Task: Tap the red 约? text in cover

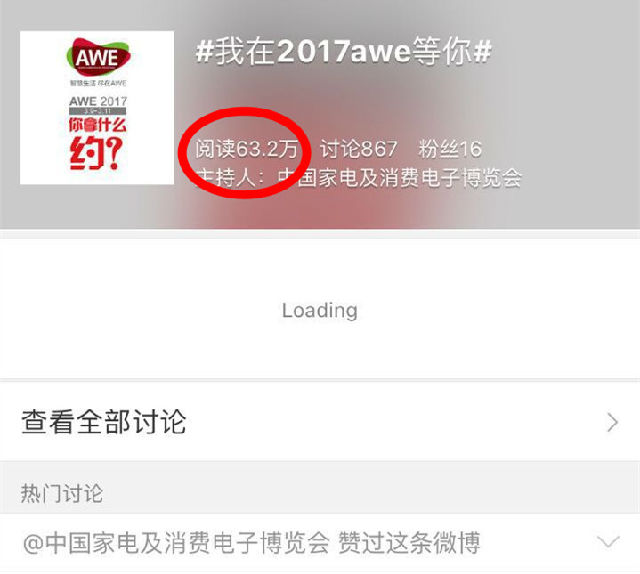Action: [x=96, y=153]
